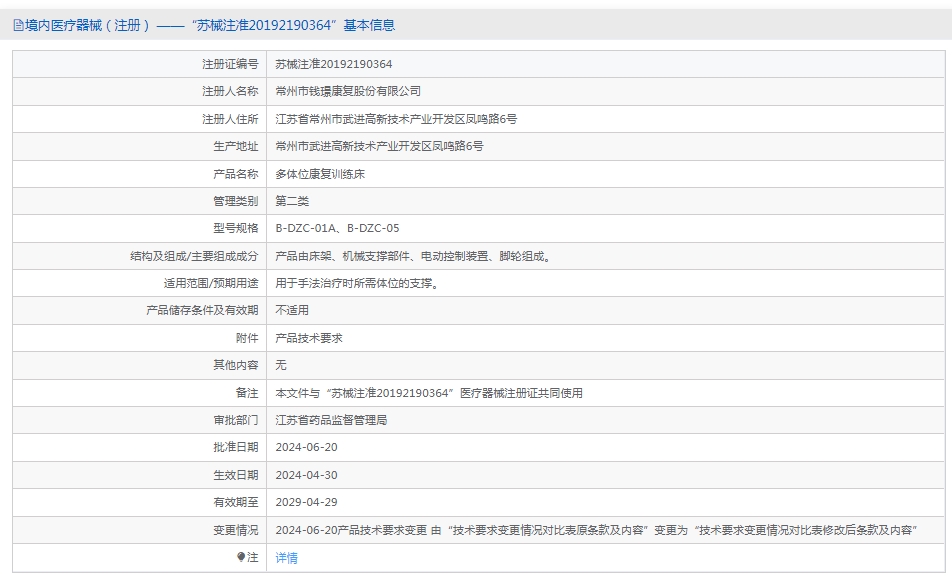The width and height of the screenshot is (952, 582).
Task: Select expiry date 2029-04-29
Action: [307, 502]
